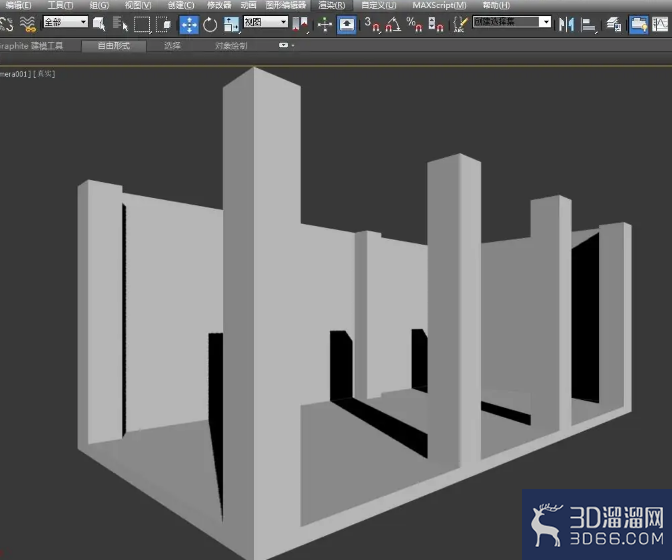Open the 编辑(E) menu

pyautogui.click(x=18, y=6)
